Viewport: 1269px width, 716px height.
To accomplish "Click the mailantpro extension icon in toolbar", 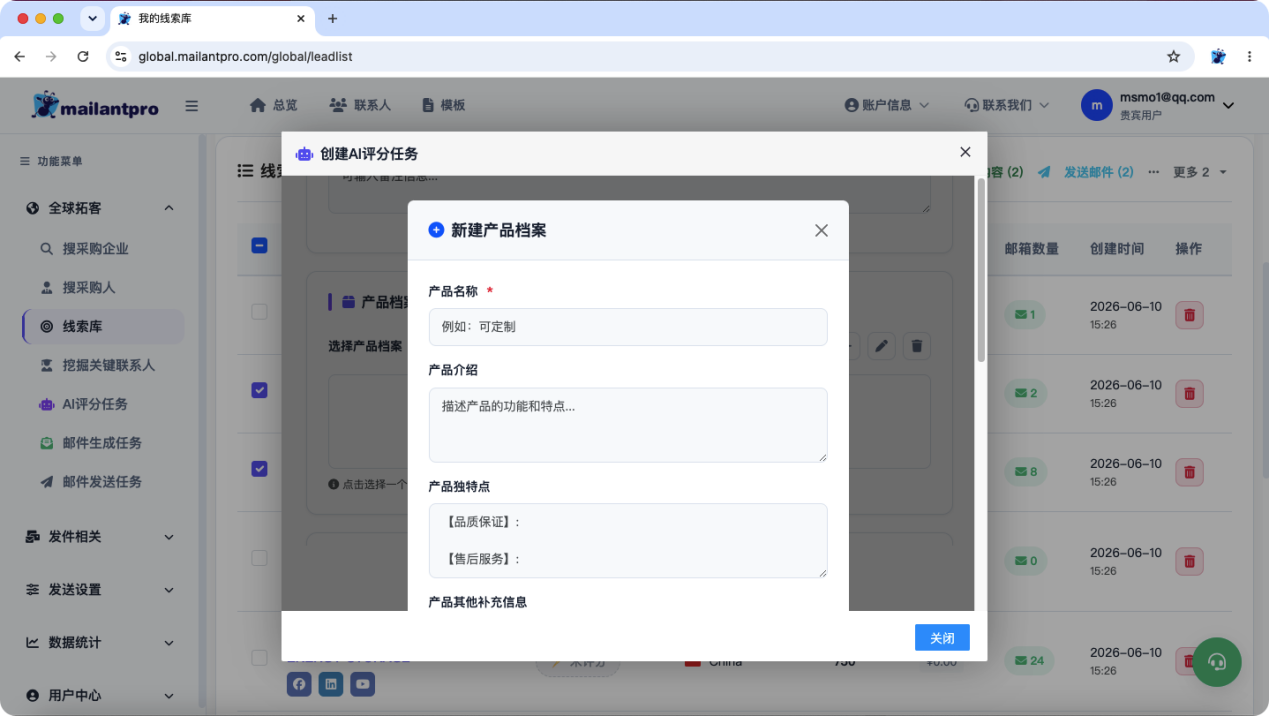I will tap(1218, 57).
